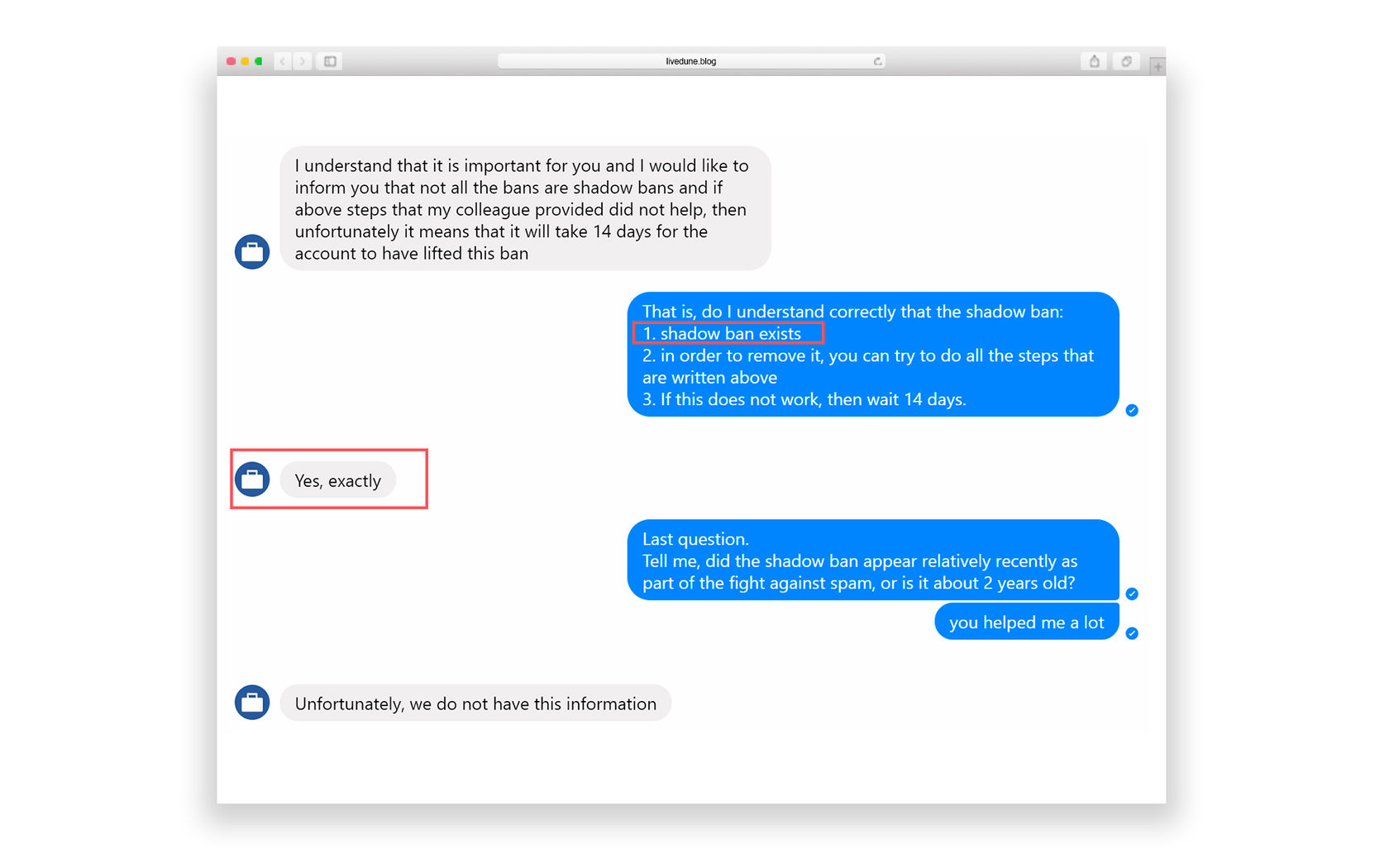Click the checkmark next to the "wait 14 days" message
Viewport: 1389px width, 868px height.
(1132, 410)
